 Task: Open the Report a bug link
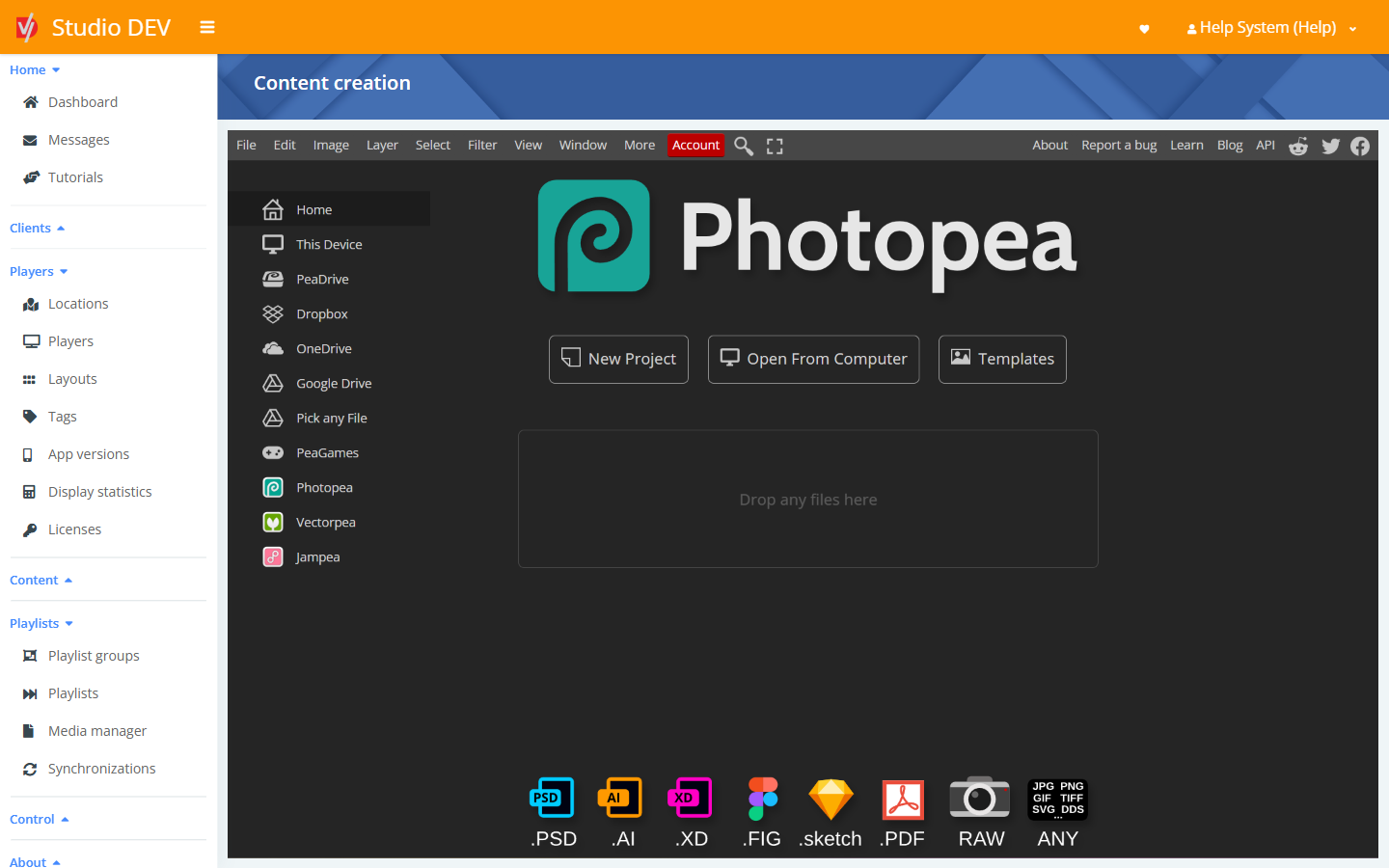coord(1119,145)
